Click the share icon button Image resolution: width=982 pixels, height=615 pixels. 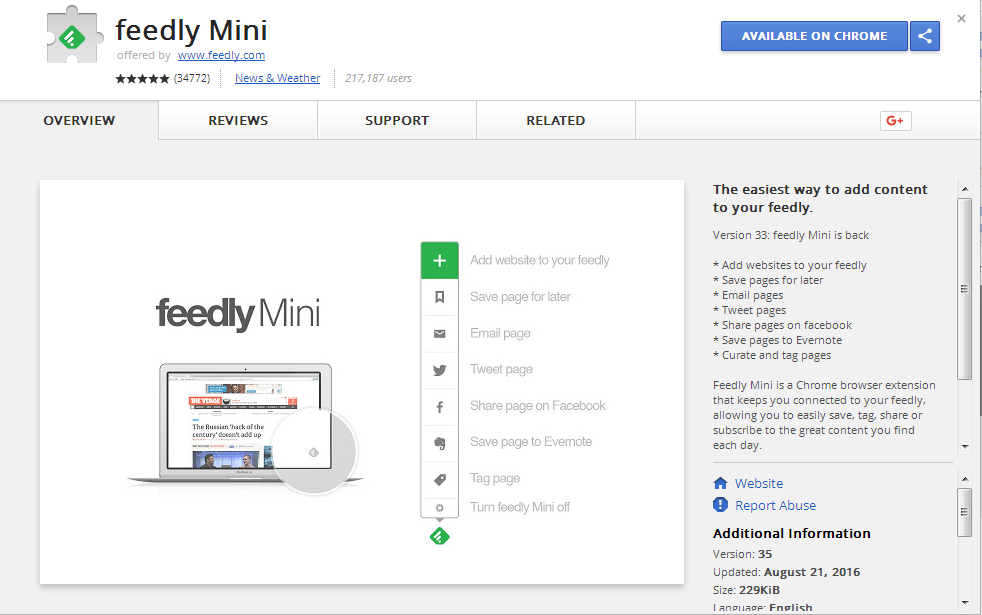(925, 36)
